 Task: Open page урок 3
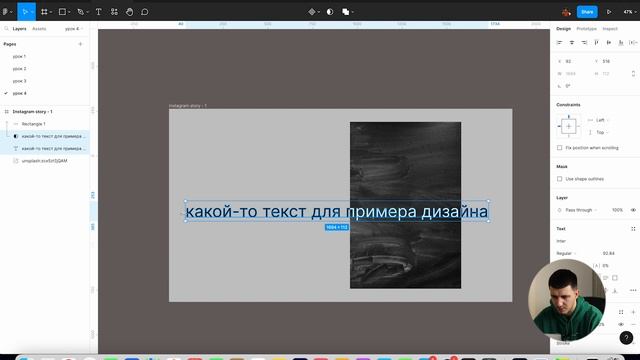pyautogui.click(x=19, y=81)
